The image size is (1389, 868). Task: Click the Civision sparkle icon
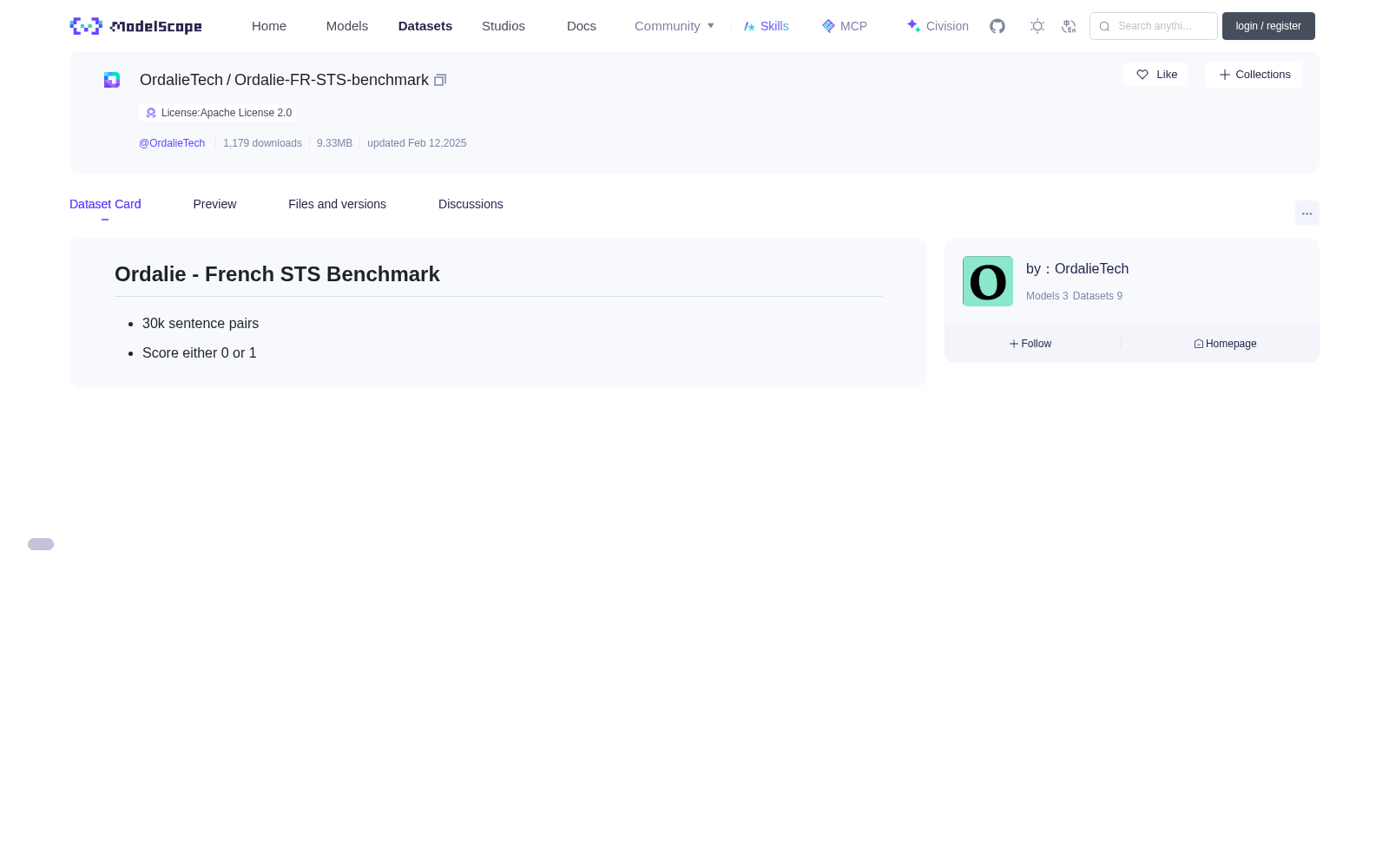click(914, 26)
